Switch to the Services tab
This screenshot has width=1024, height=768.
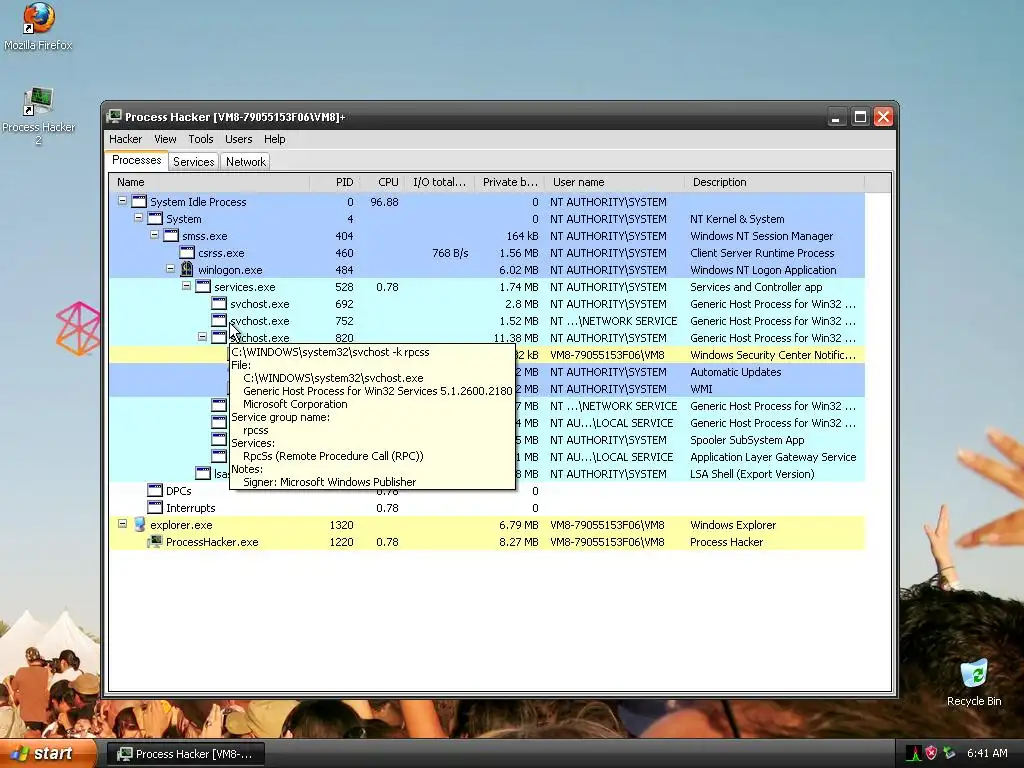point(193,162)
